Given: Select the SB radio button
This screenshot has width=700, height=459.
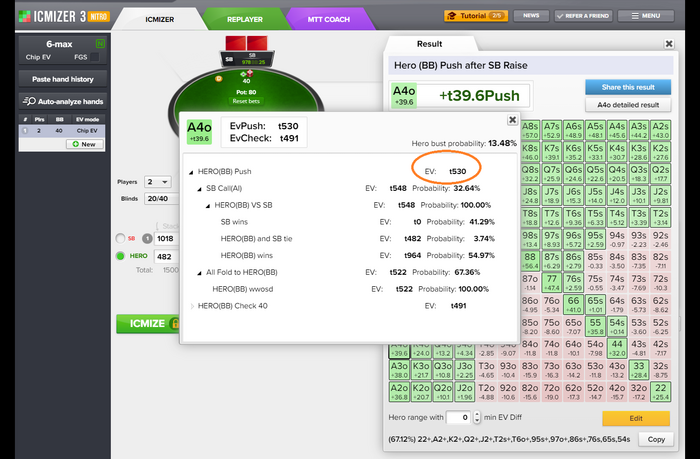Looking at the screenshot, I should [120, 238].
